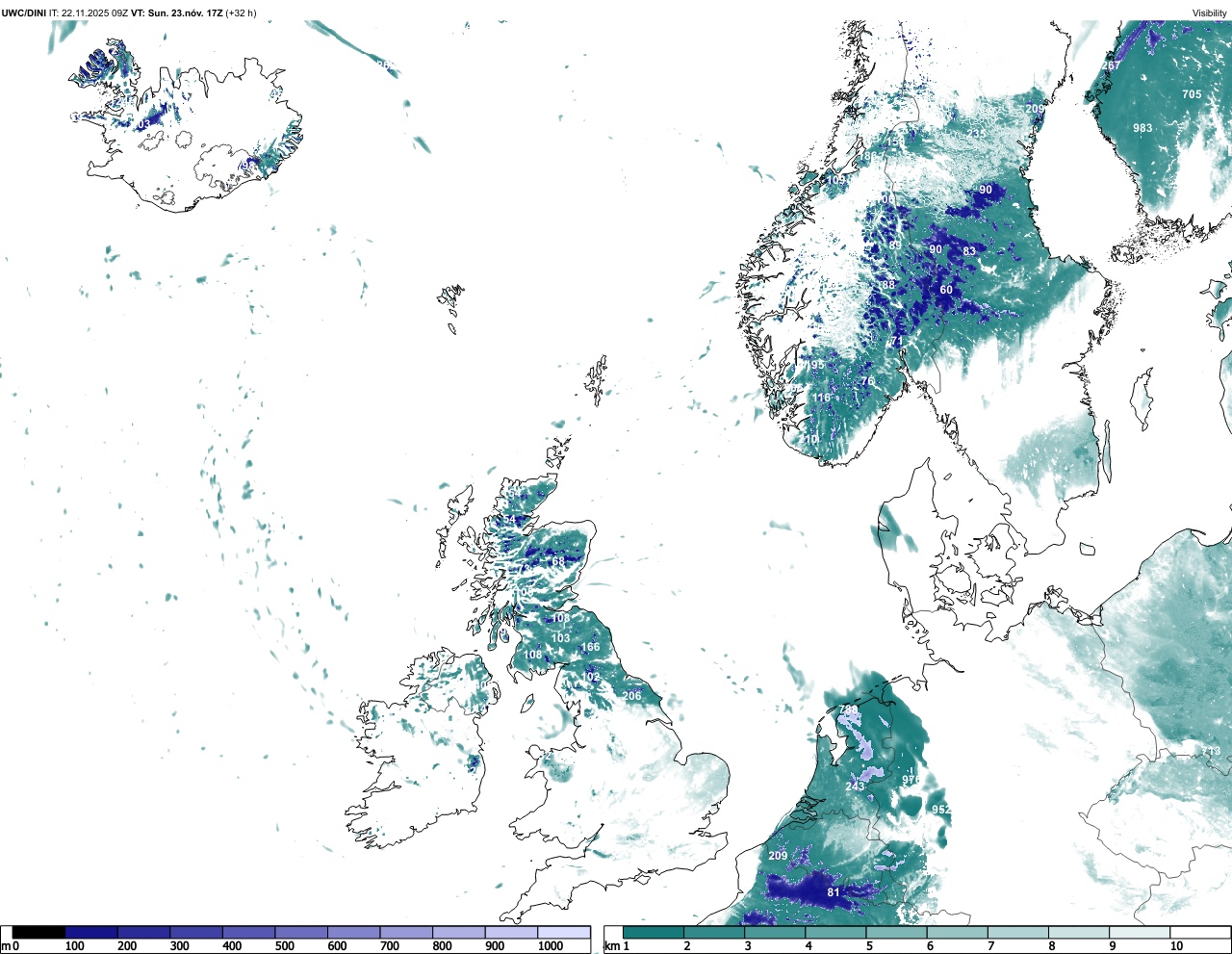Screen dimensions: 1232x954
Task: Click the visibility value 195 in southern Norway
Action: pos(814,365)
